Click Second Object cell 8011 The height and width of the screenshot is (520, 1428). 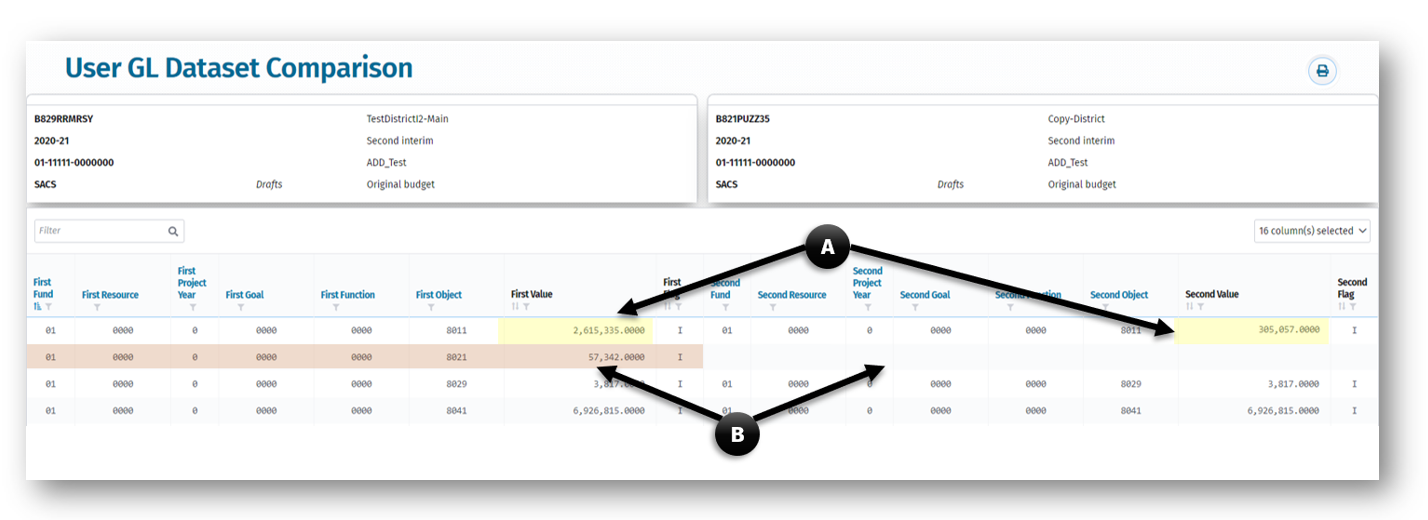[1131, 329]
